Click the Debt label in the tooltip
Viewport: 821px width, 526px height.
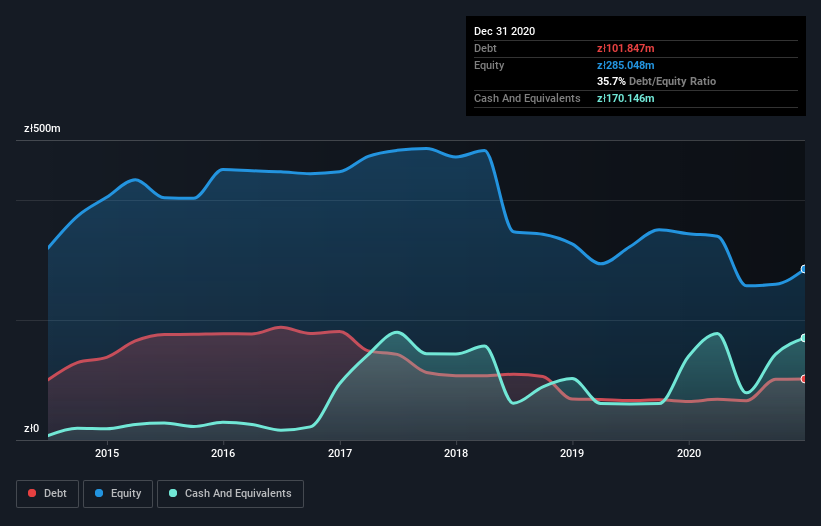[485, 49]
